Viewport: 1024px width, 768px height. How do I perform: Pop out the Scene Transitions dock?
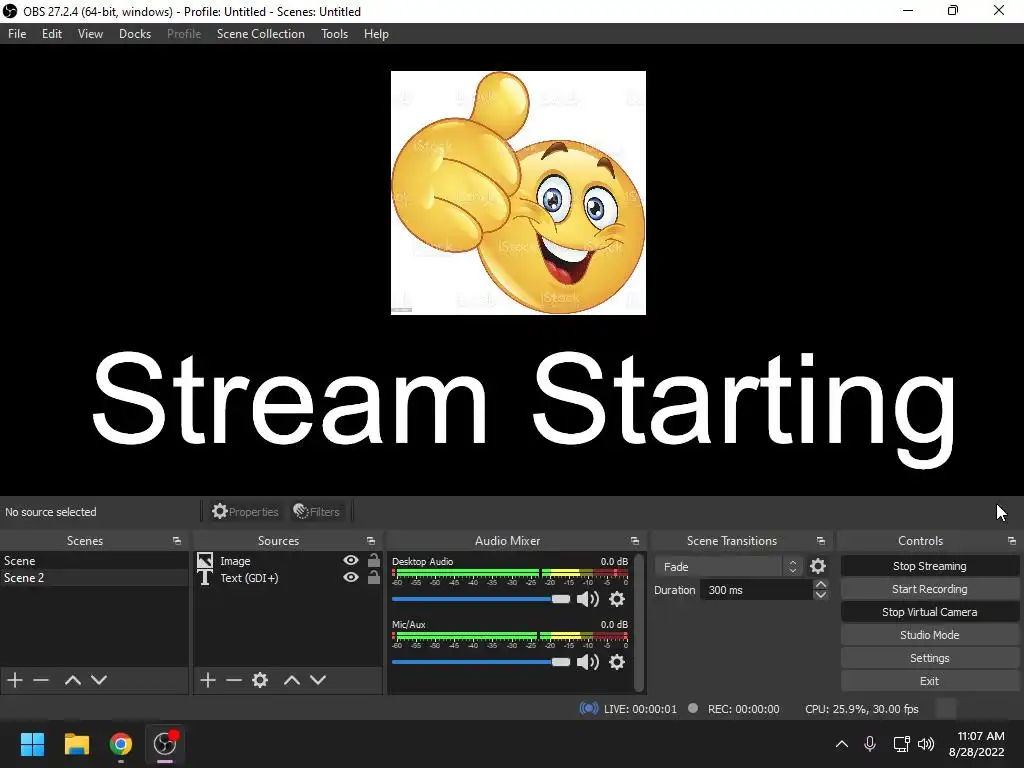click(x=821, y=541)
